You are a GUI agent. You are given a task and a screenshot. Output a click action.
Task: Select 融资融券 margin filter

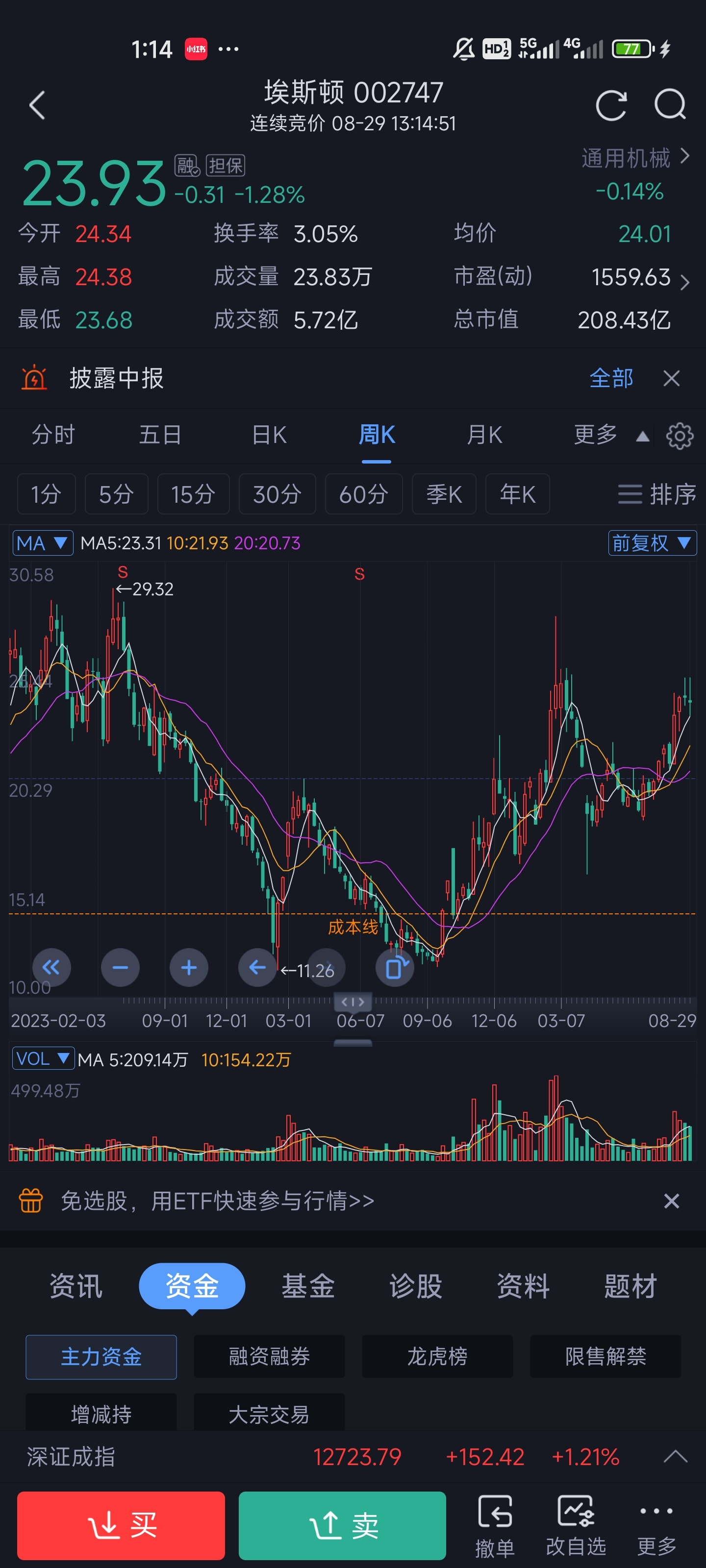[x=269, y=1356]
